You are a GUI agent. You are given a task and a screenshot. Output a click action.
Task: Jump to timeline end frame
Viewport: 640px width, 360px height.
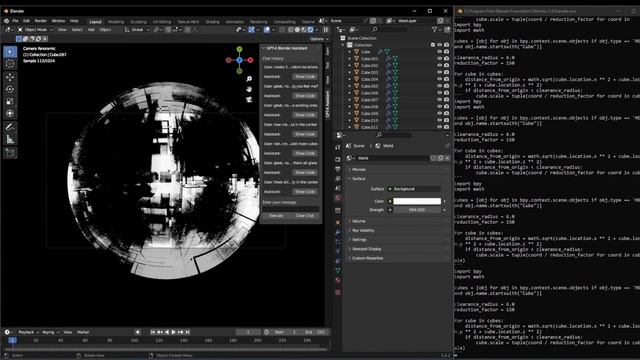[x=187, y=332]
